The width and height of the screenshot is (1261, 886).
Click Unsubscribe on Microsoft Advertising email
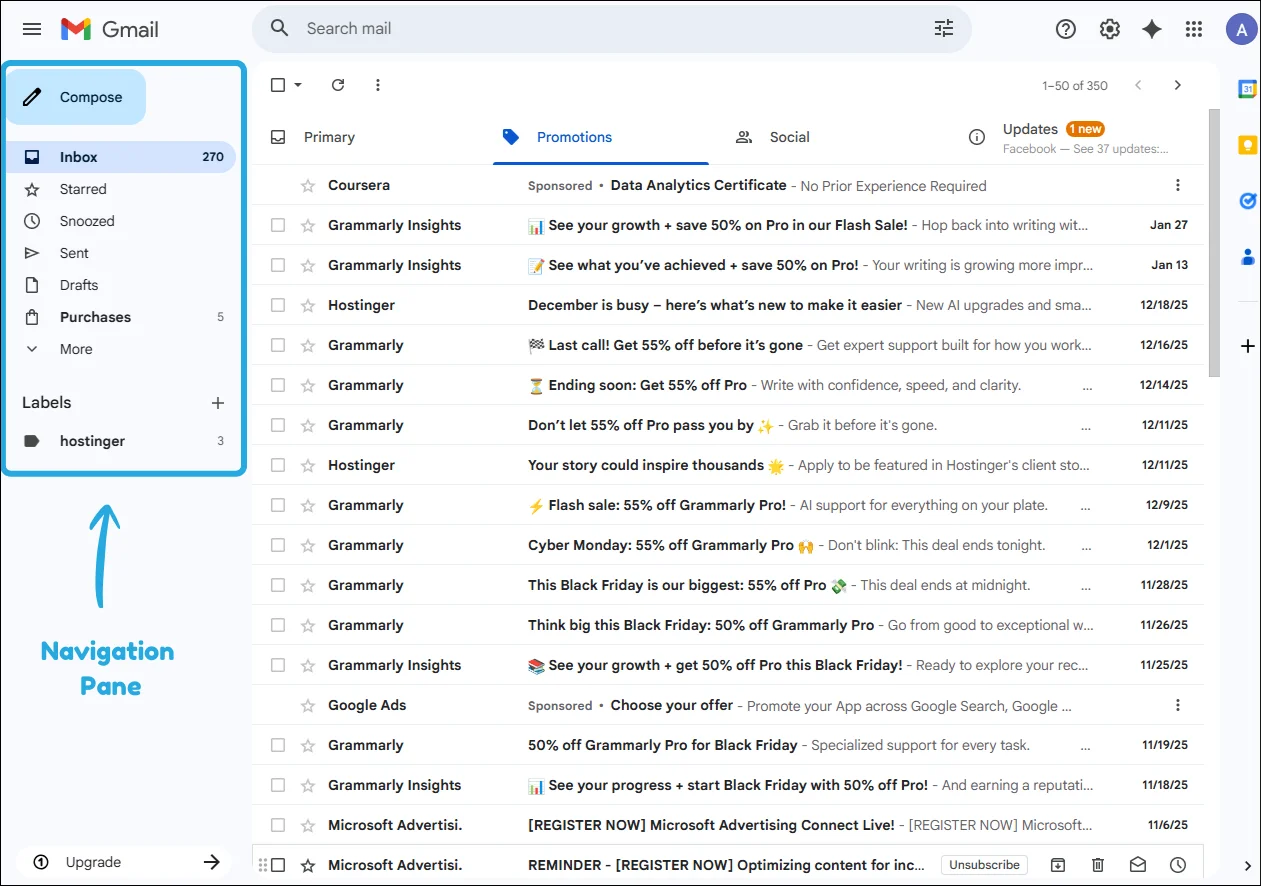coord(984,865)
